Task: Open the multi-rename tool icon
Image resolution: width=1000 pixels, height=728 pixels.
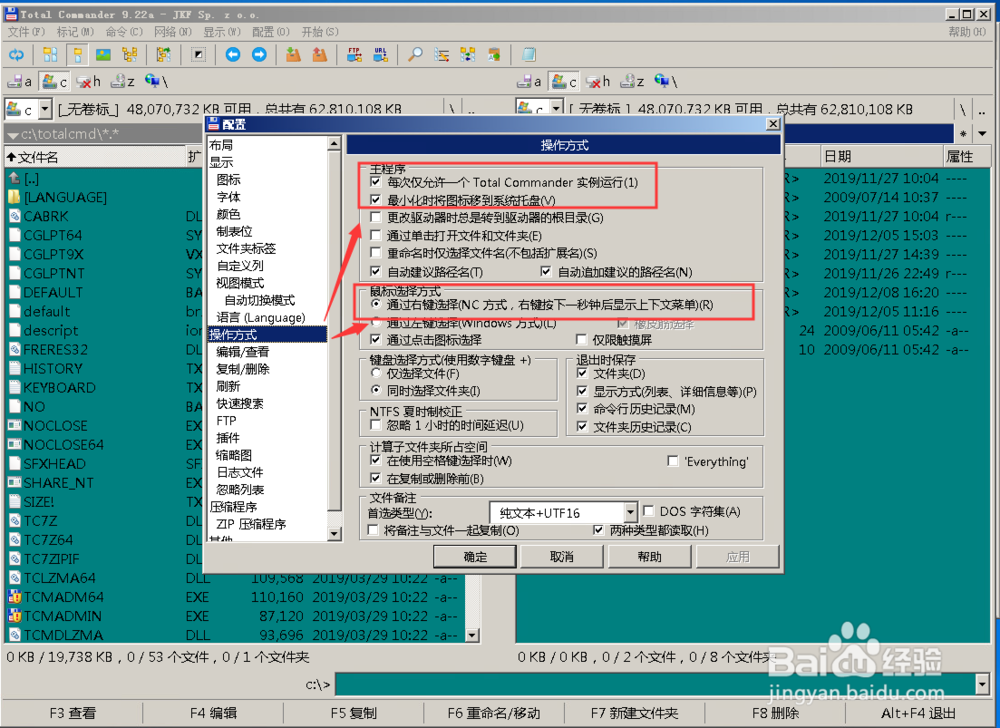Action: (441, 55)
